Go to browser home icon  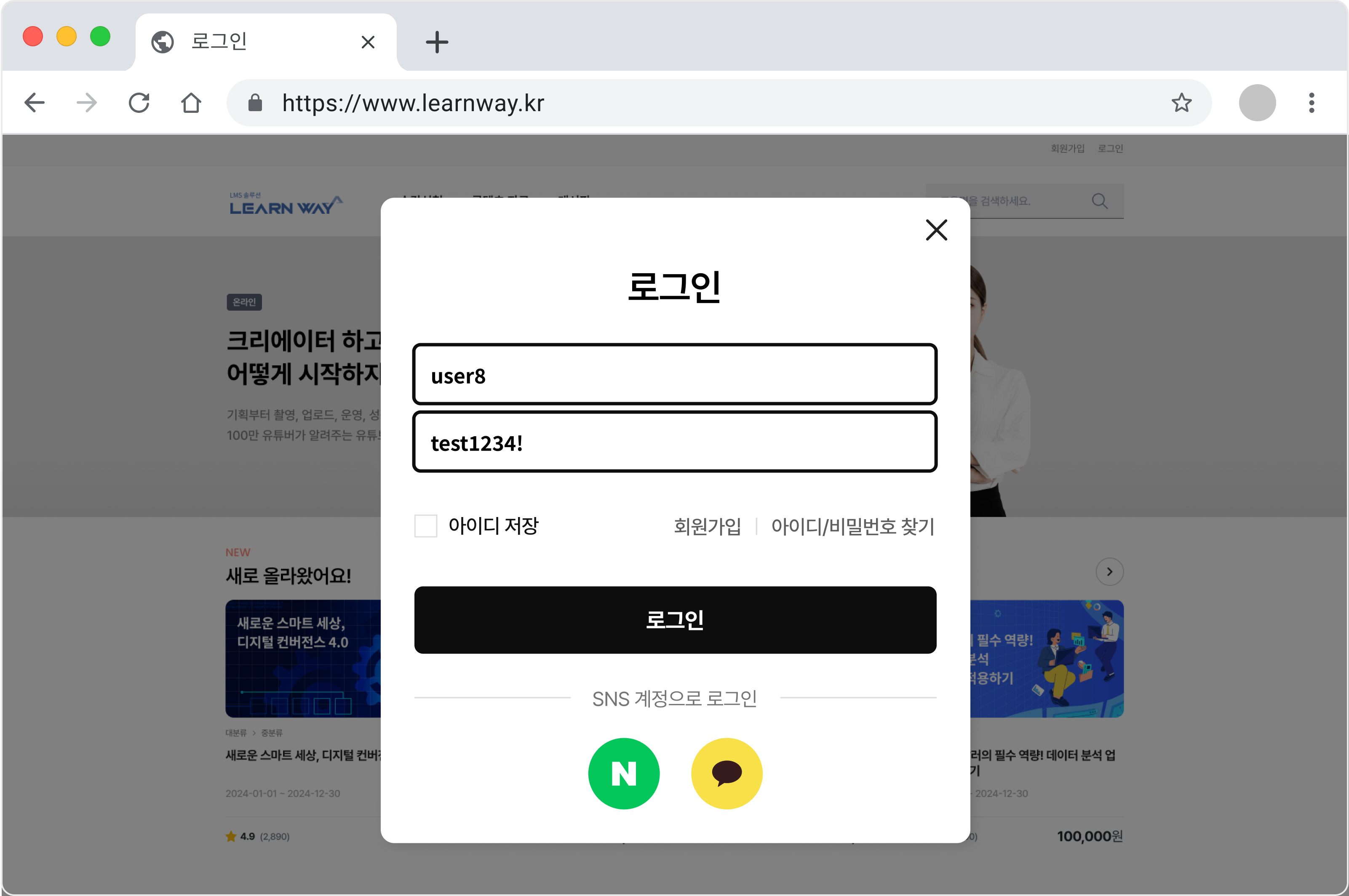click(x=191, y=103)
